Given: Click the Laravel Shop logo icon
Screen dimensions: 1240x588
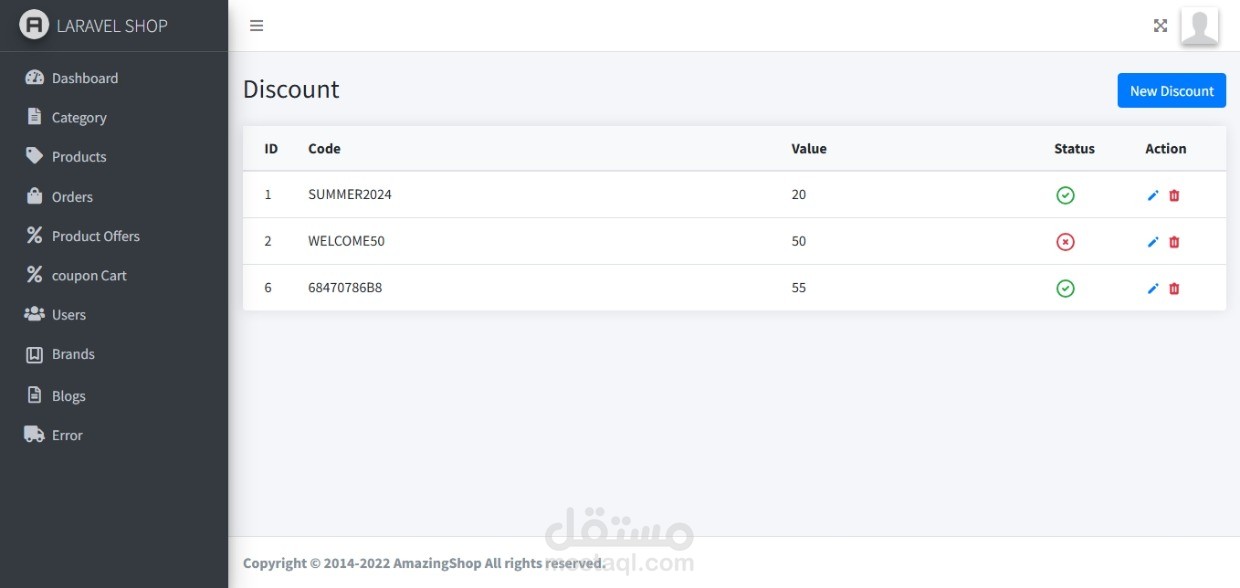Looking at the screenshot, I should point(34,25).
